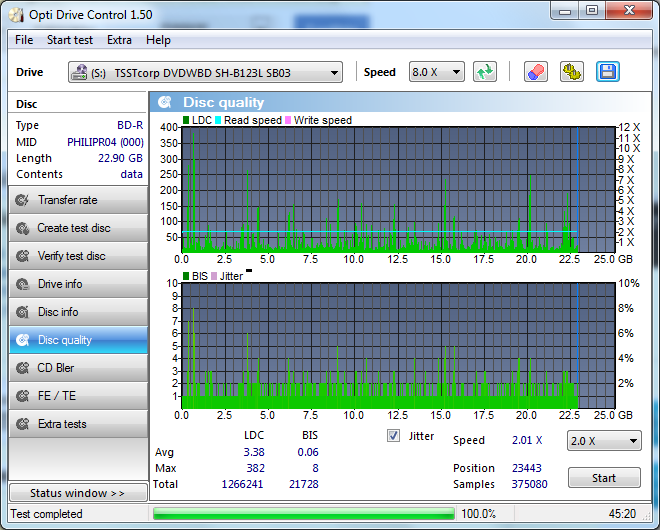This screenshot has width=660, height=530.
Task: Switch to Create test disc
Action: [78, 228]
